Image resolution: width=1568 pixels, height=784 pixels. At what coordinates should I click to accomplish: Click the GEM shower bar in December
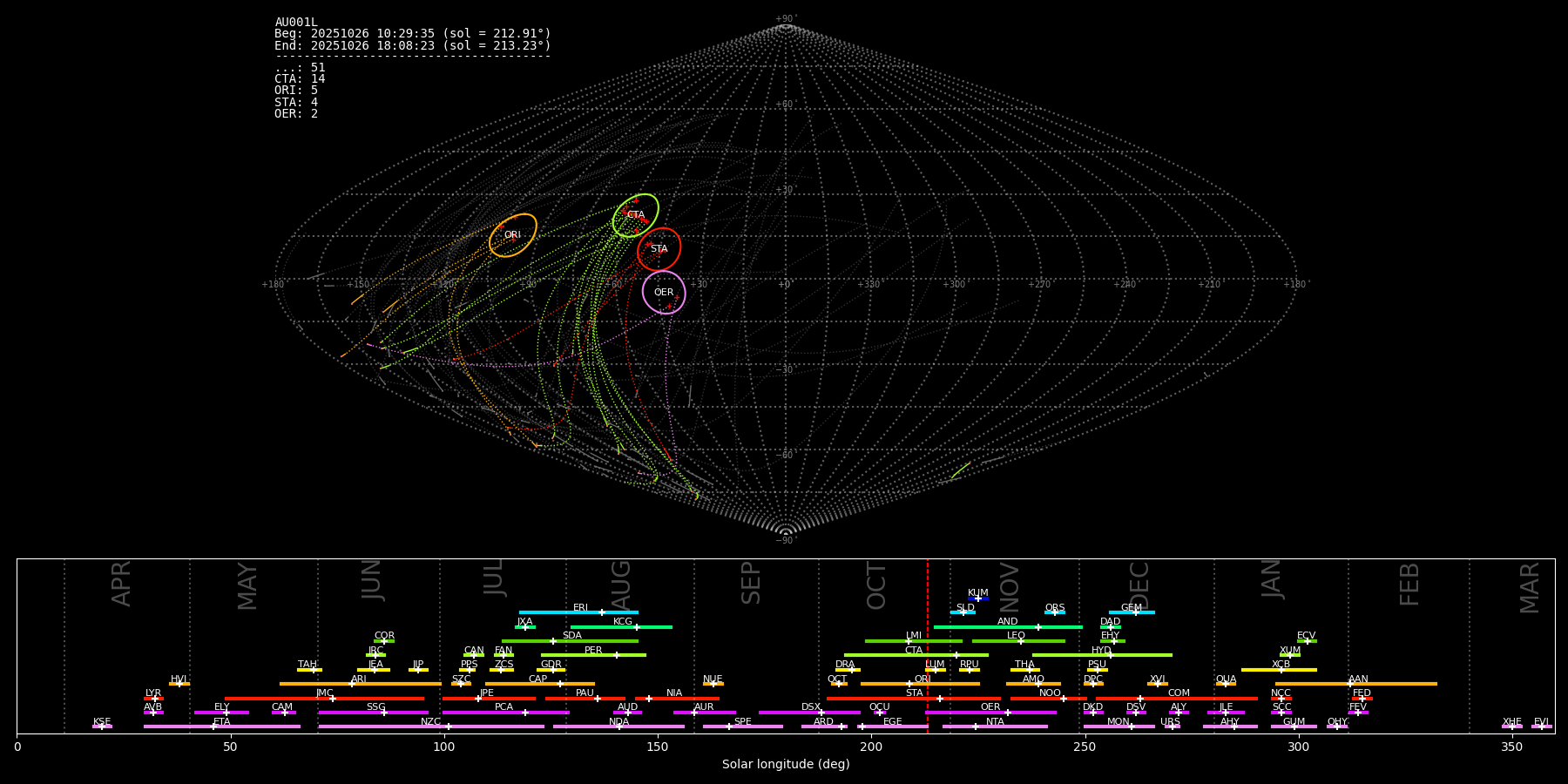1132,612
